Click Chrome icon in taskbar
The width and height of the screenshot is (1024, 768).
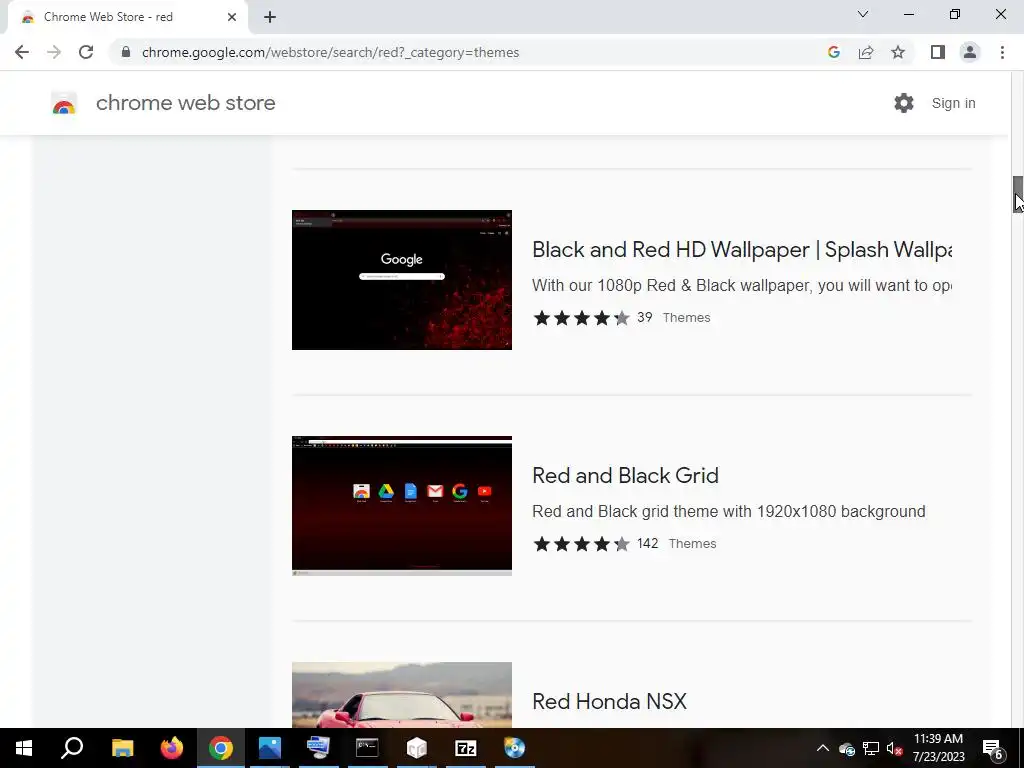click(221, 748)
